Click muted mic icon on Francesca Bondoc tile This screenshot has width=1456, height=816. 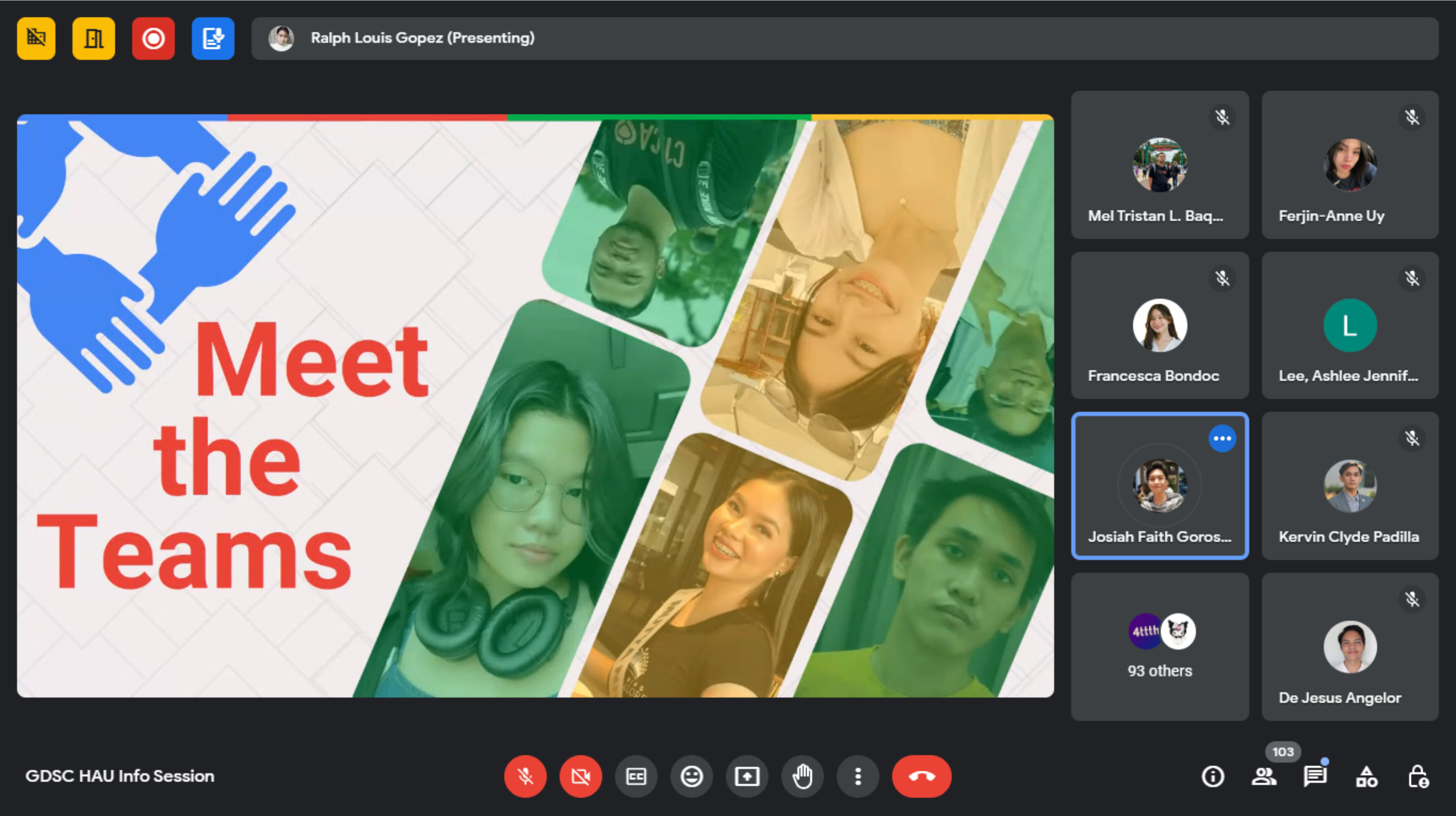tap(1222, 278)
